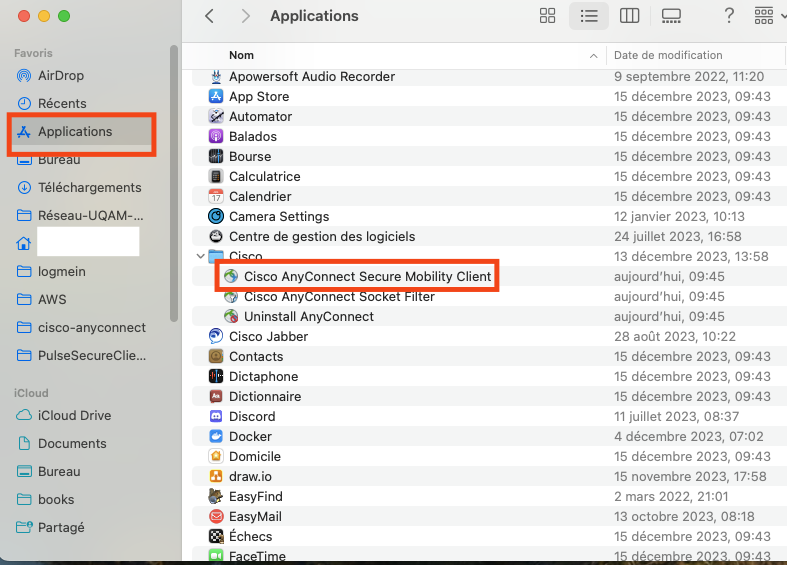This screenshot has height=565, width=787.
Task: Open the logmein sidebar folder
Action: pos(51,272)
